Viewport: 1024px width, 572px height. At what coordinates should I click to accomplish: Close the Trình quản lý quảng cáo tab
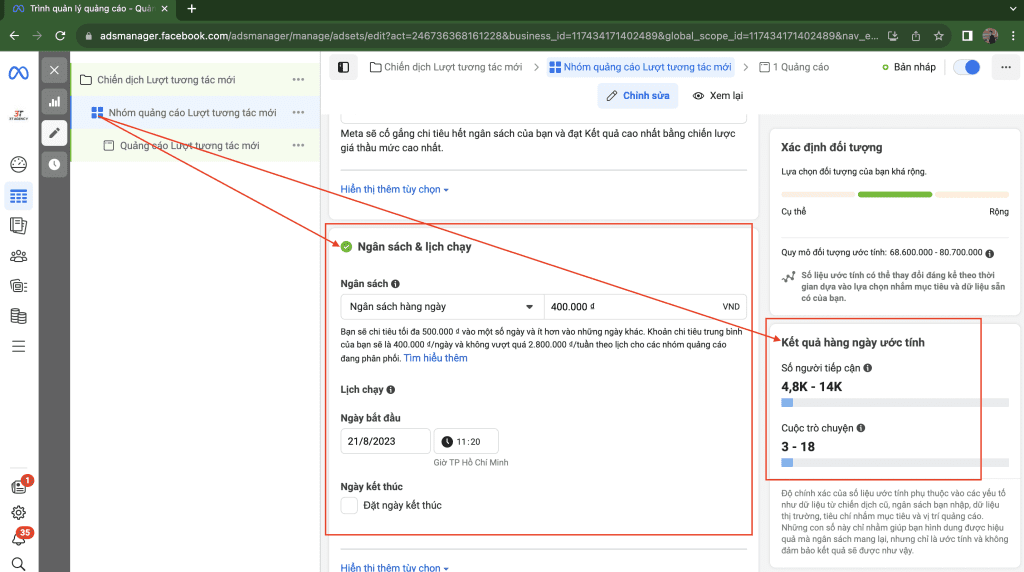tap(165, 8)
